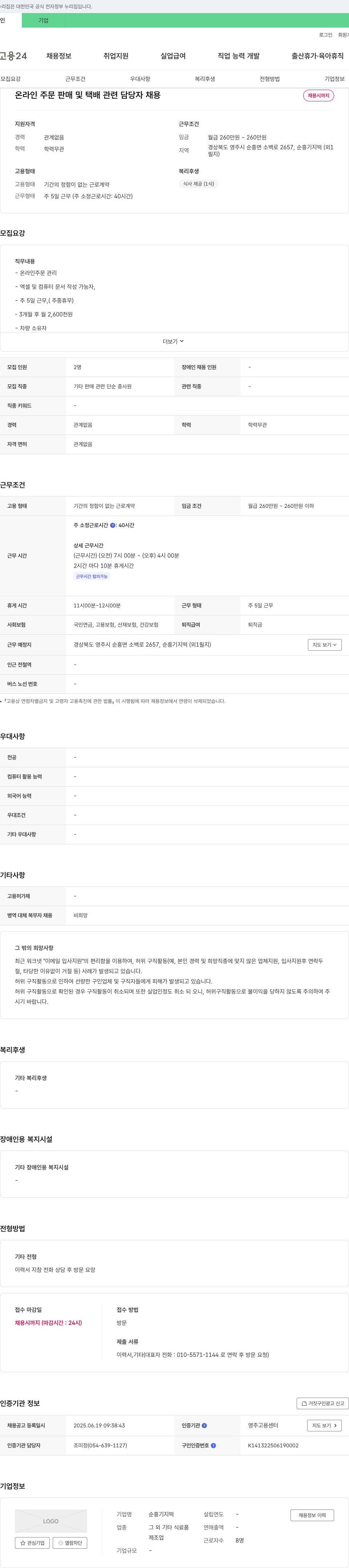Expand job details with 더보기

pos(173,342)
